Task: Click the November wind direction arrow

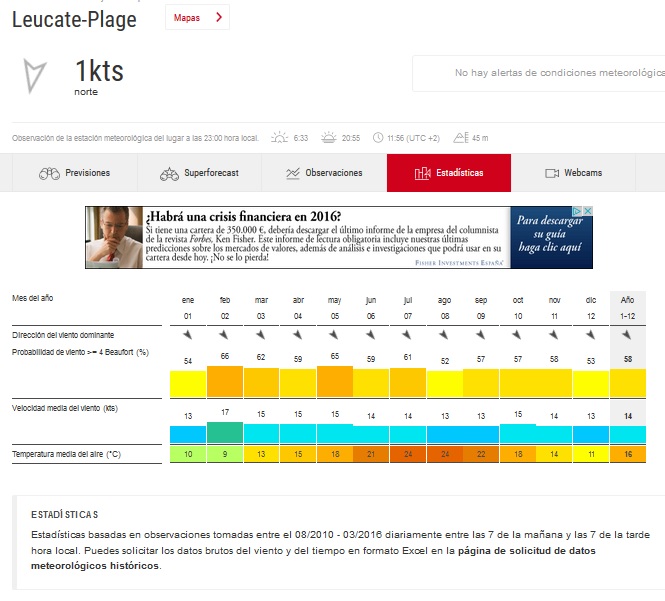Action: 554,335
